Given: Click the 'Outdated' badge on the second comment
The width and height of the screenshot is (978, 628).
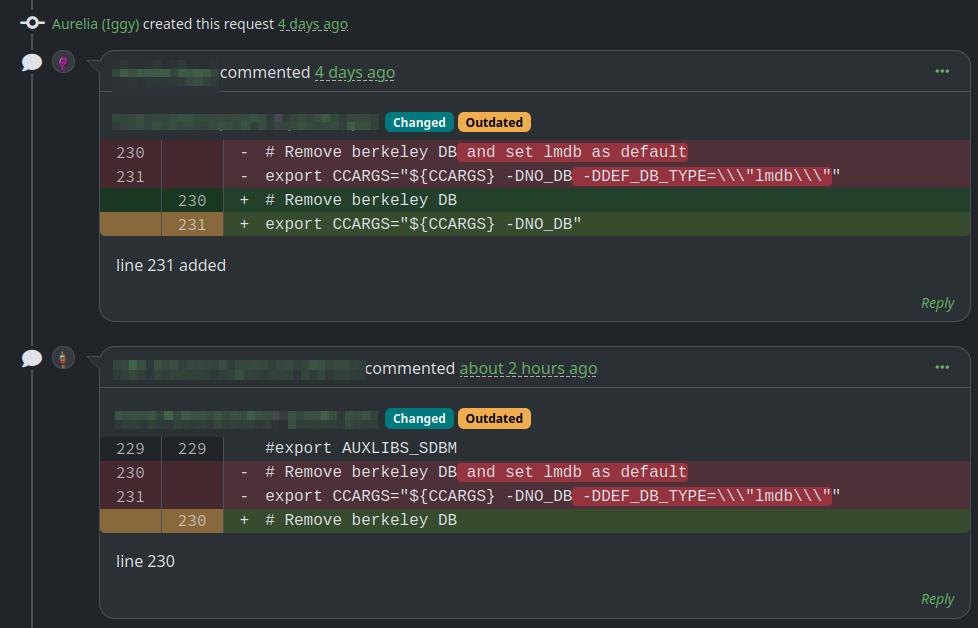Looking at the screenshot, I should (494, 418).
